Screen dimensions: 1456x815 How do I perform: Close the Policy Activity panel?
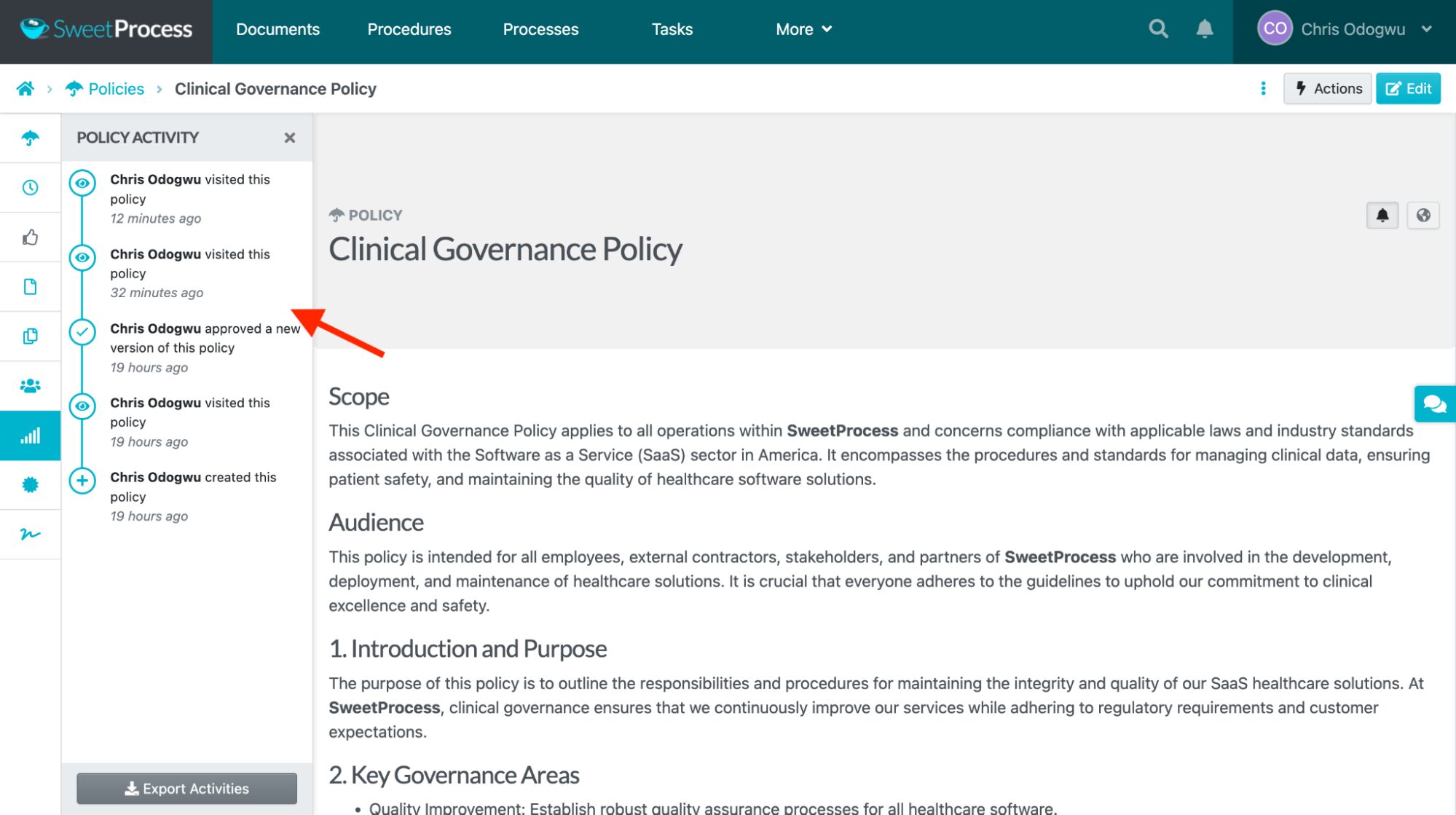pyautogui.click(x=289, y=138)
